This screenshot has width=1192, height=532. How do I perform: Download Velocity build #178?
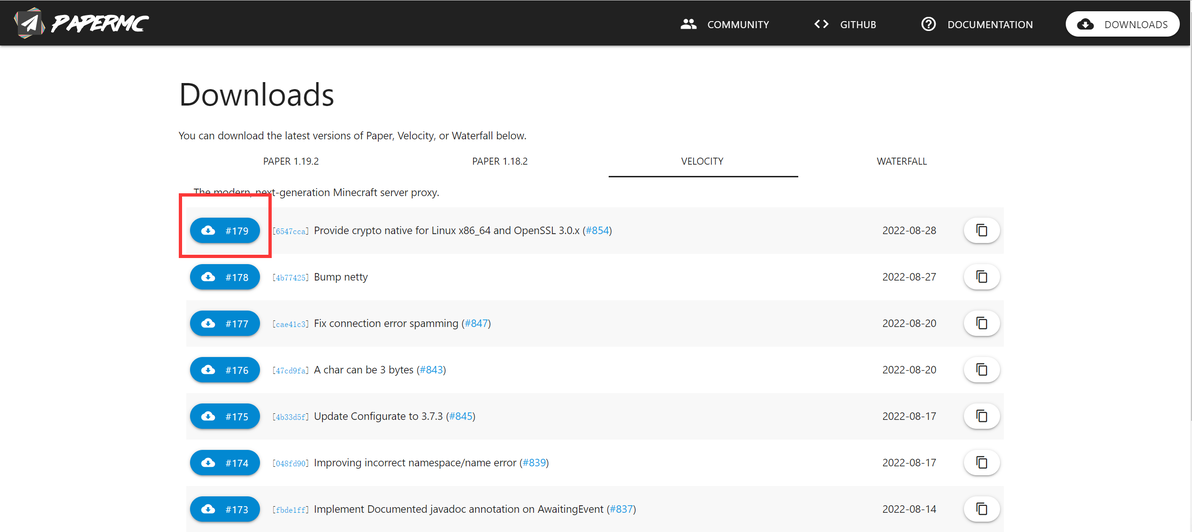[225, 277]
